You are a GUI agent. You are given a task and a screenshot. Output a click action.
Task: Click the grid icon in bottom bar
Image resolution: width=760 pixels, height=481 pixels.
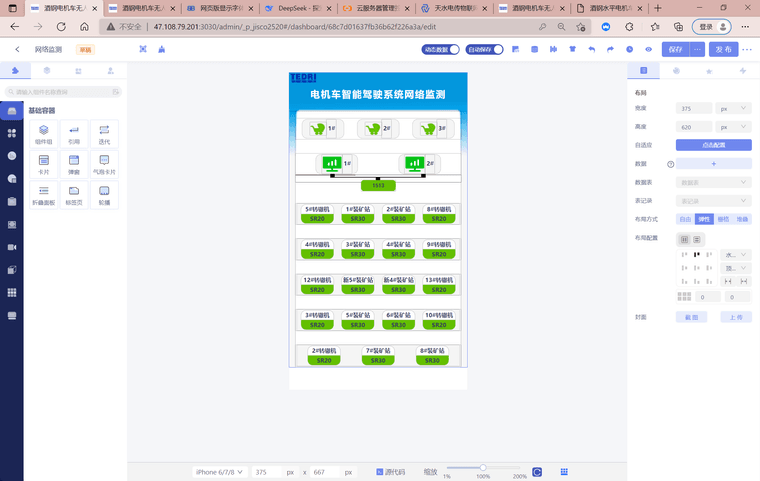[x=564, y=471]
